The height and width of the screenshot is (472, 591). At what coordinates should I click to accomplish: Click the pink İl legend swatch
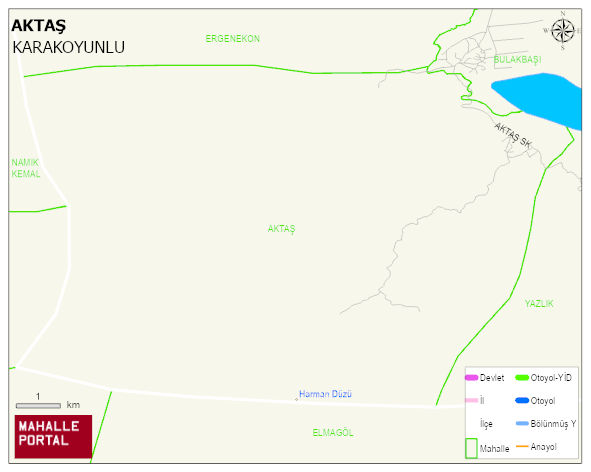tap(472, 400)
